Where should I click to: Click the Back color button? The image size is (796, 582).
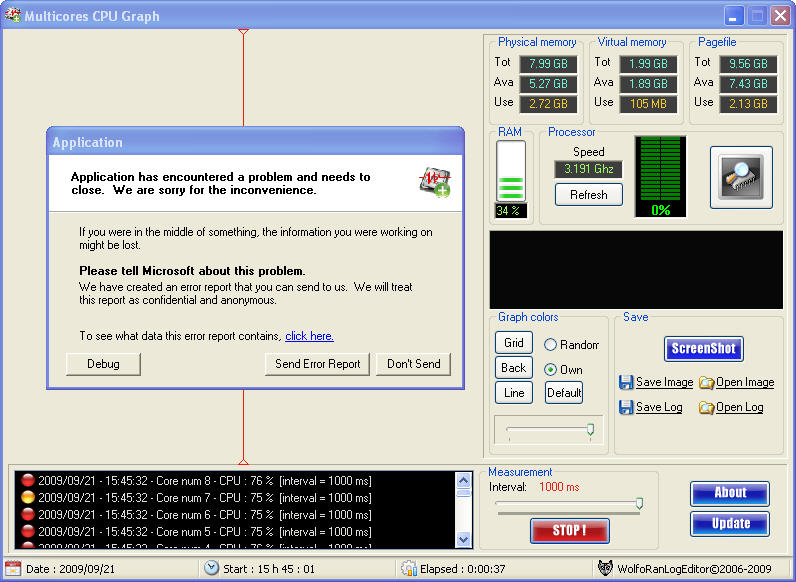[x=514, y=368]
